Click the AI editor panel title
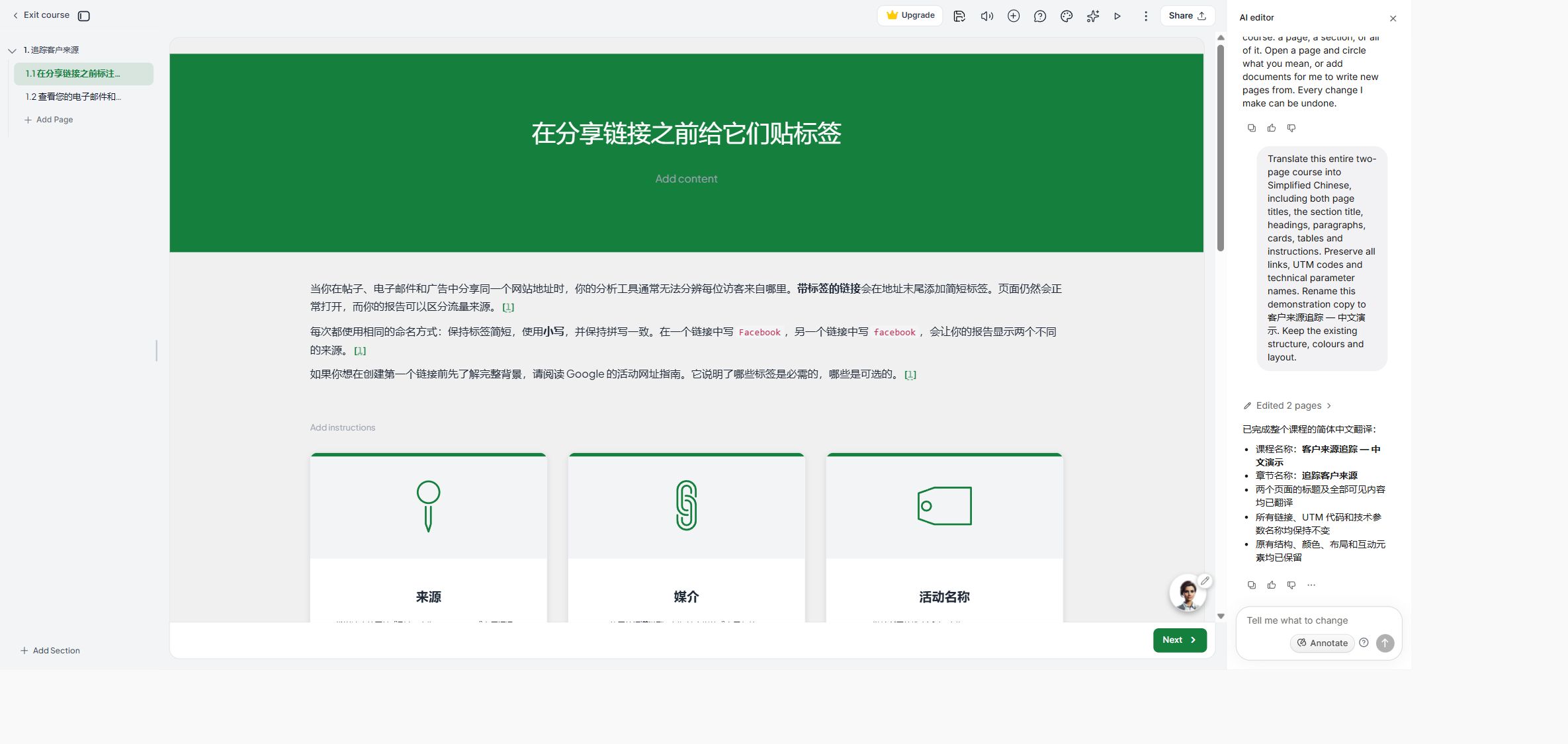The image size is (1568, 744). 1256,18
